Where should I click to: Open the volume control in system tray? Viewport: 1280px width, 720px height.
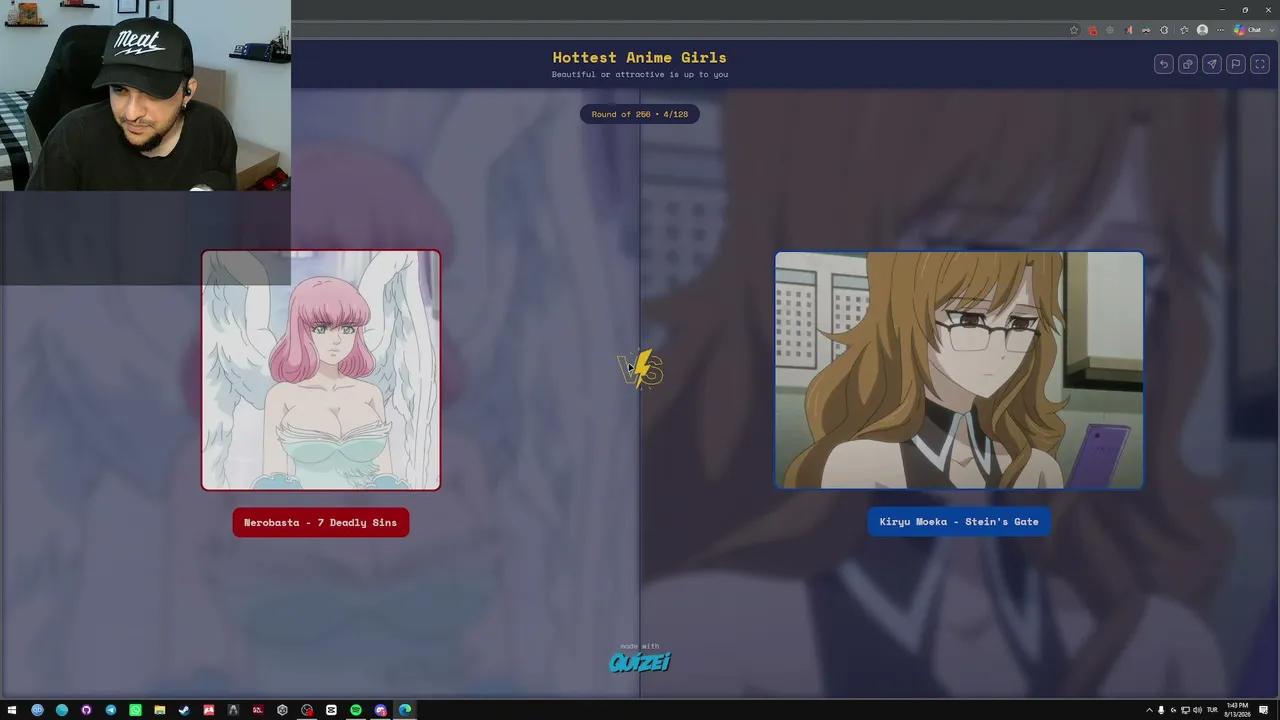pyautogui.click(x=1197, y=710)
